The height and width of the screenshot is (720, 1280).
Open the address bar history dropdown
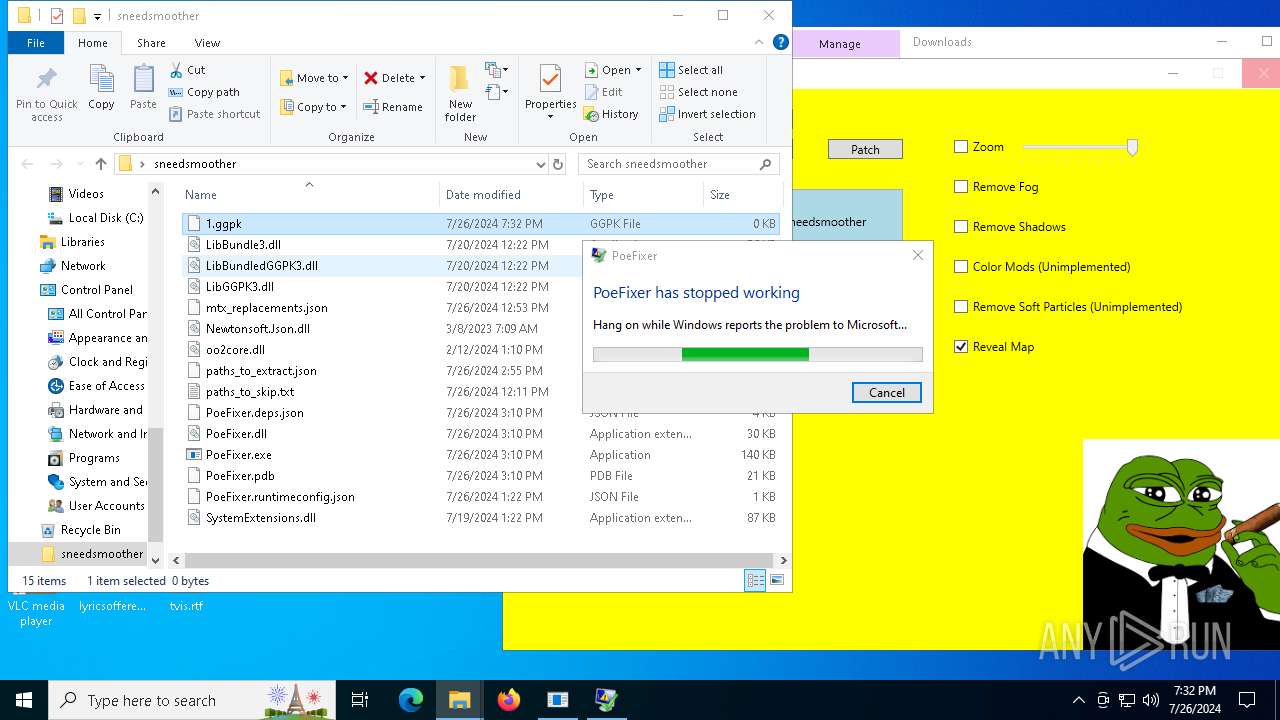tap(541, 164)
